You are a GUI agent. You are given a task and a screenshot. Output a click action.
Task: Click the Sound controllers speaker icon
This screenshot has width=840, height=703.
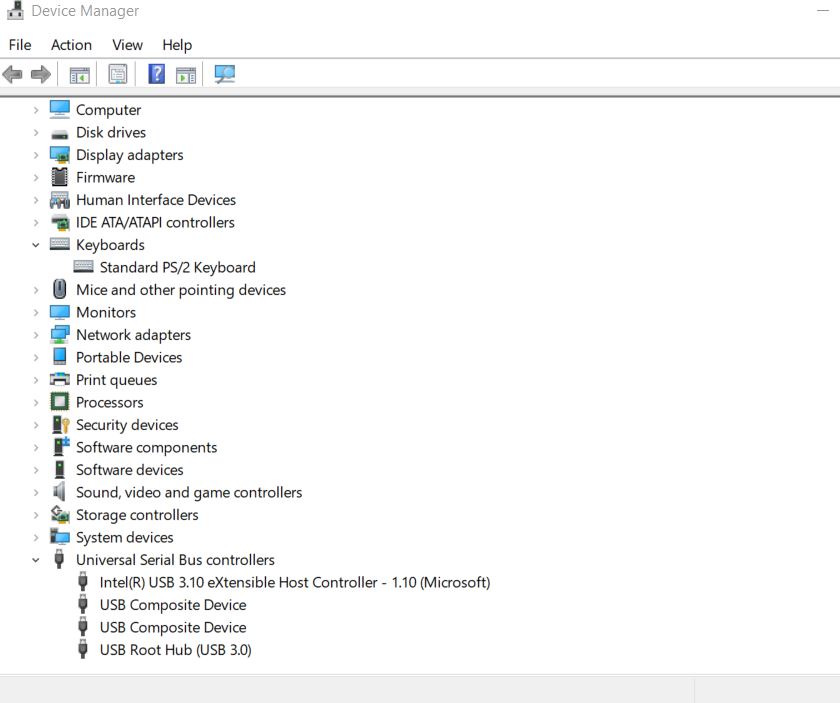(x=59, y=491)
